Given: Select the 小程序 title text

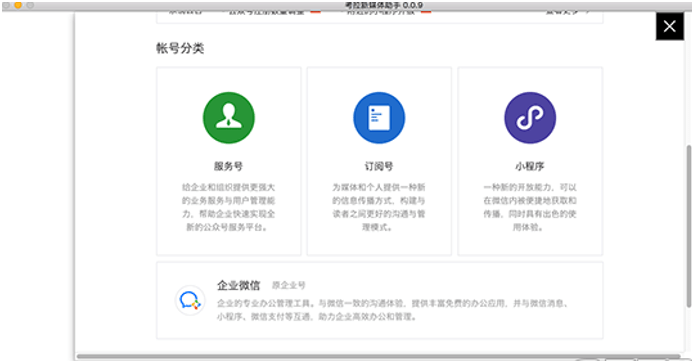Looking at the screenshot, I should click(530, 166).
